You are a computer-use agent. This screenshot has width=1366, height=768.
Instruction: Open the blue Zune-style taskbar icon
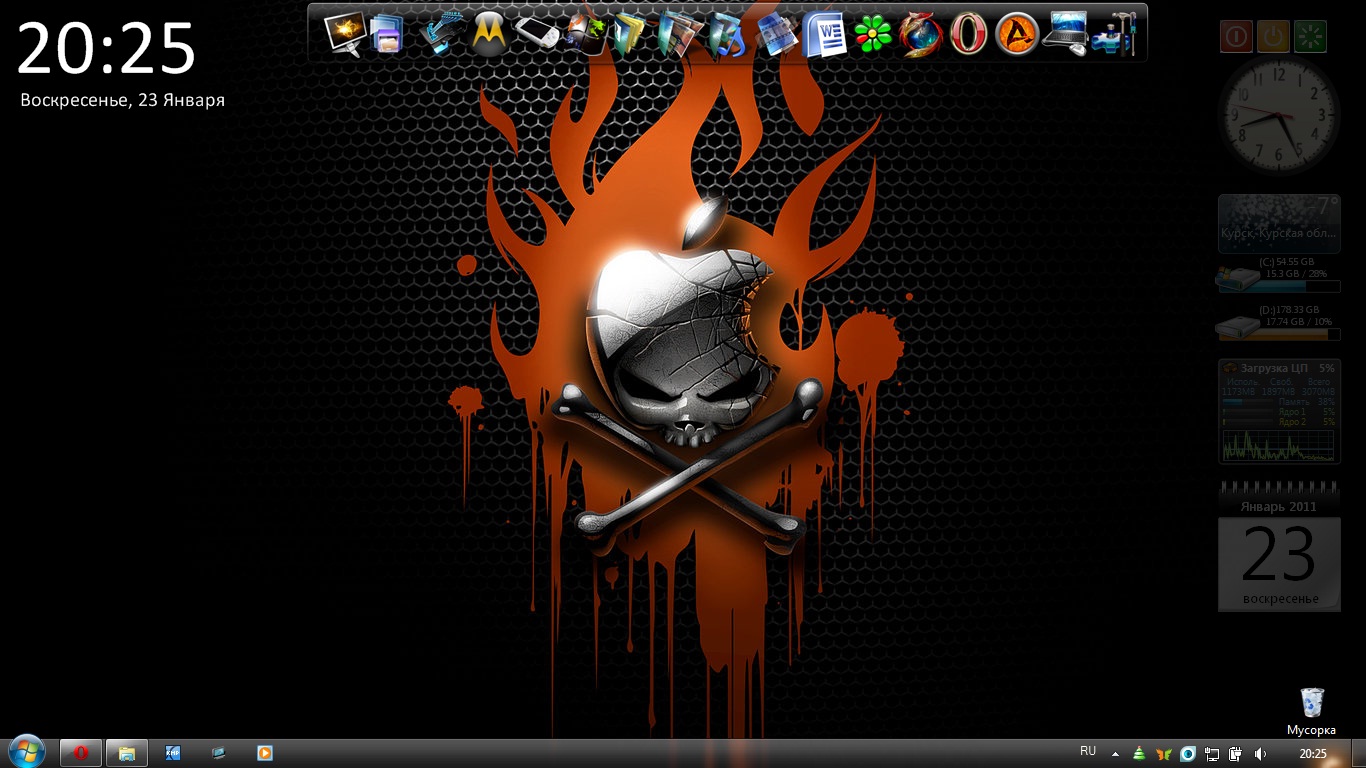(x=173, y=753)
